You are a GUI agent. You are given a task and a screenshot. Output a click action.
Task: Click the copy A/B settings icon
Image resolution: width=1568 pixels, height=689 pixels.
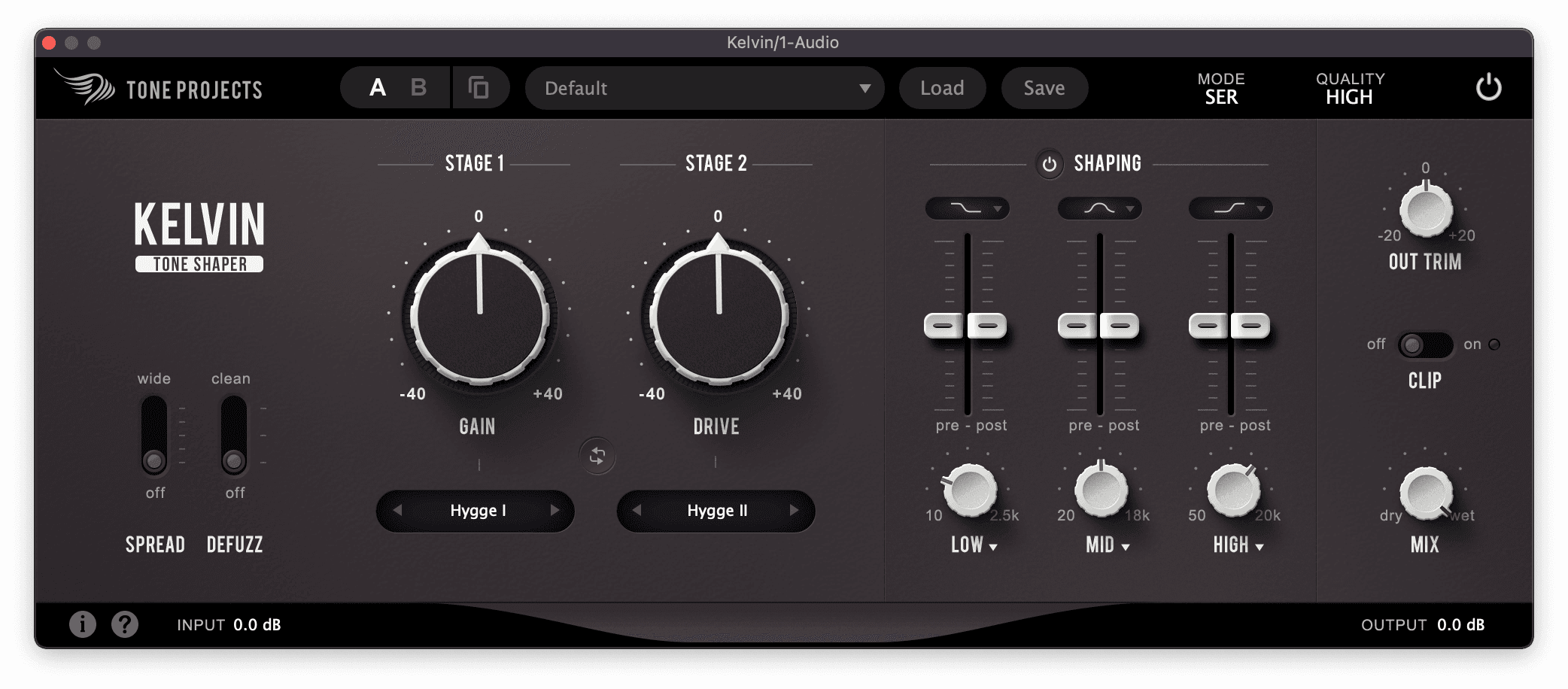[479, 88]
